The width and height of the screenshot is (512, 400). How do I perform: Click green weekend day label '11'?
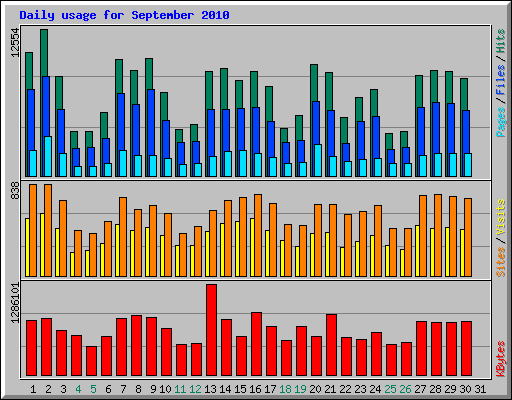click(x=180, y=389)
